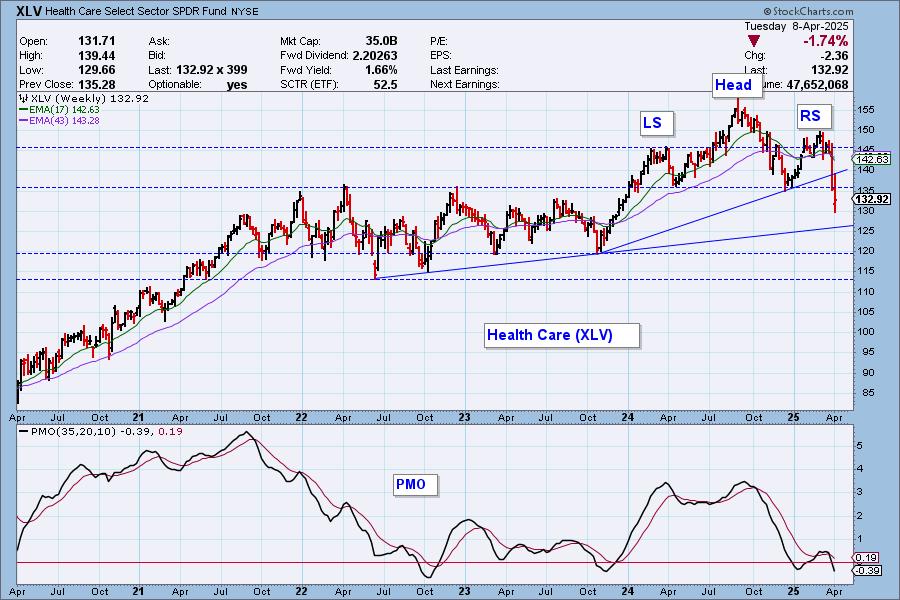900x600 pixels.
Task: Click the Last '132.92 x 399' quote
Action: pos(212,70)
